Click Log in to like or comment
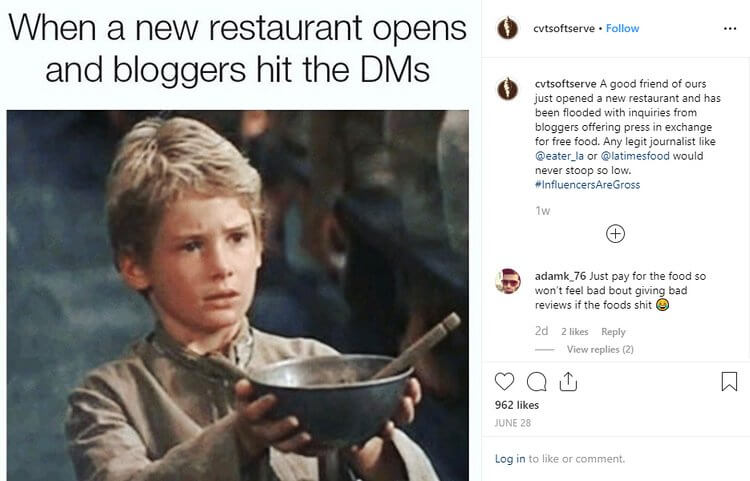Viewport: 750px width, 481px height. 510,459
